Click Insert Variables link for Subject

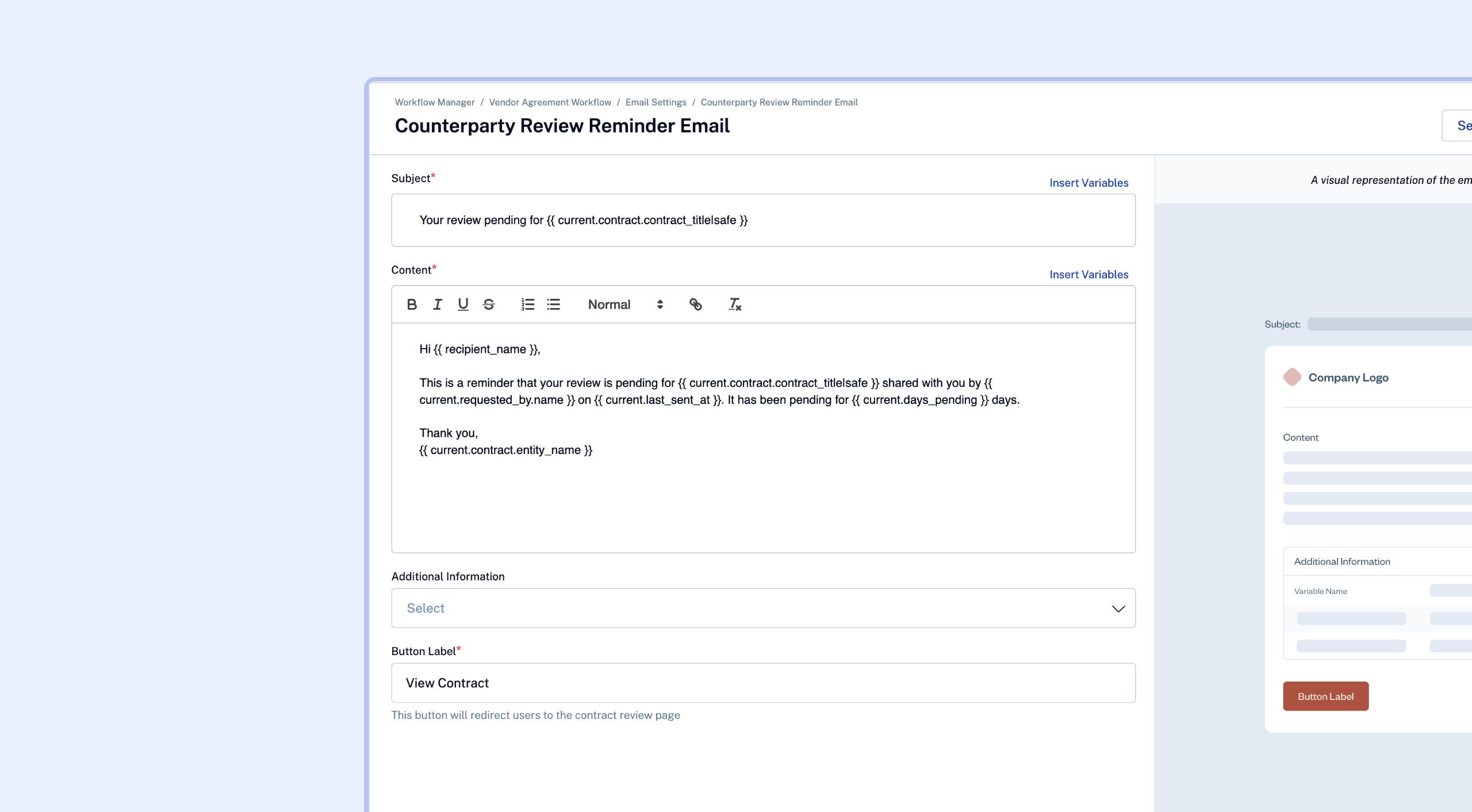point(1088,183)
